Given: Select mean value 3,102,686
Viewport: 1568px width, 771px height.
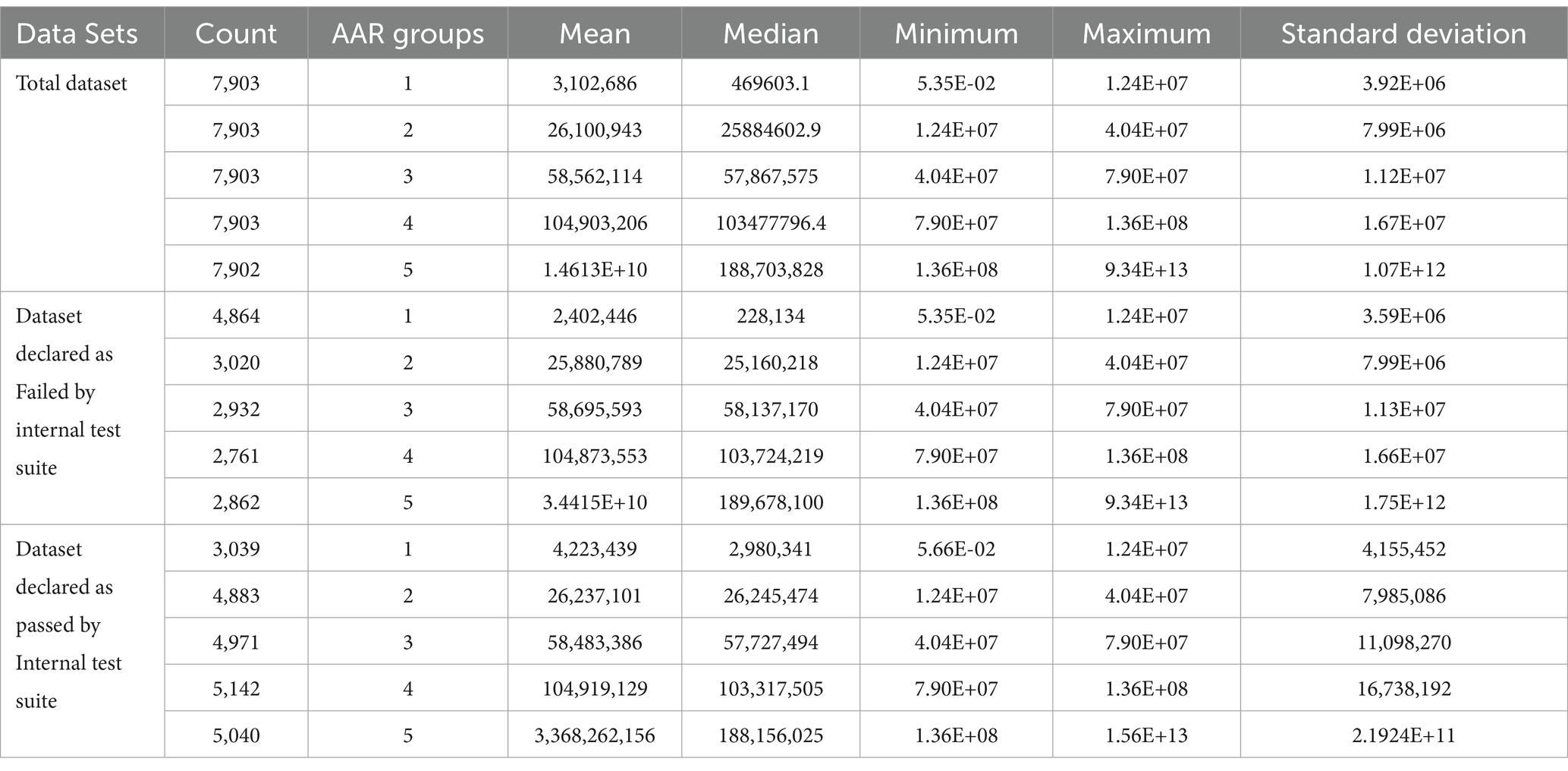Looking at the screenshot, I should [x=595, y=83].
